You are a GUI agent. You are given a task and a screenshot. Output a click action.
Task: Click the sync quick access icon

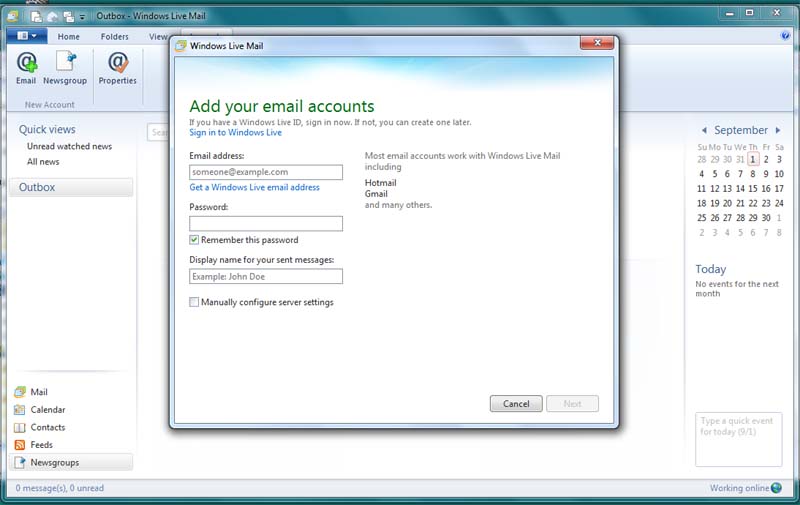pos(68,17)
